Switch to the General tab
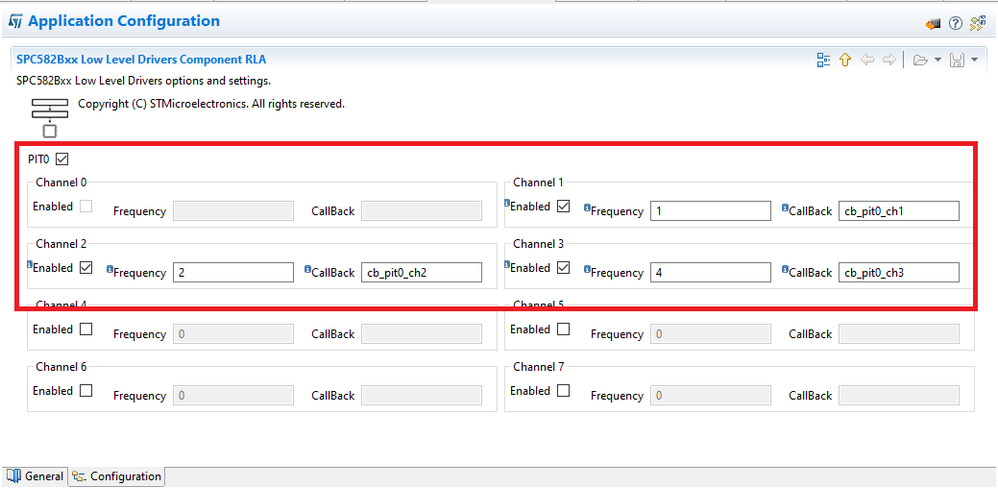998x488 pixels. (x=36, y=476)
